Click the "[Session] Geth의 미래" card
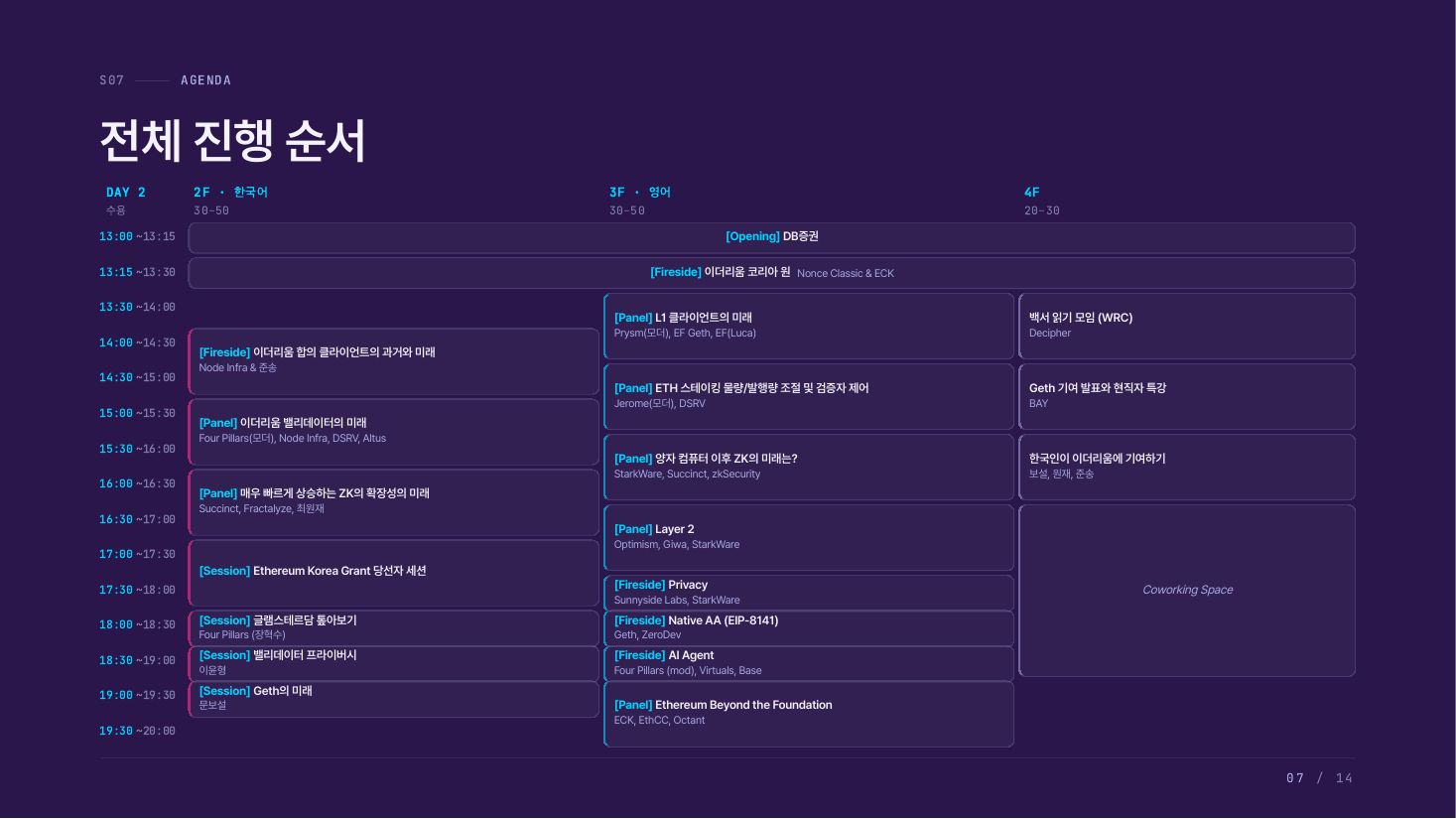1456x819 pixels. tap(394, 699)
